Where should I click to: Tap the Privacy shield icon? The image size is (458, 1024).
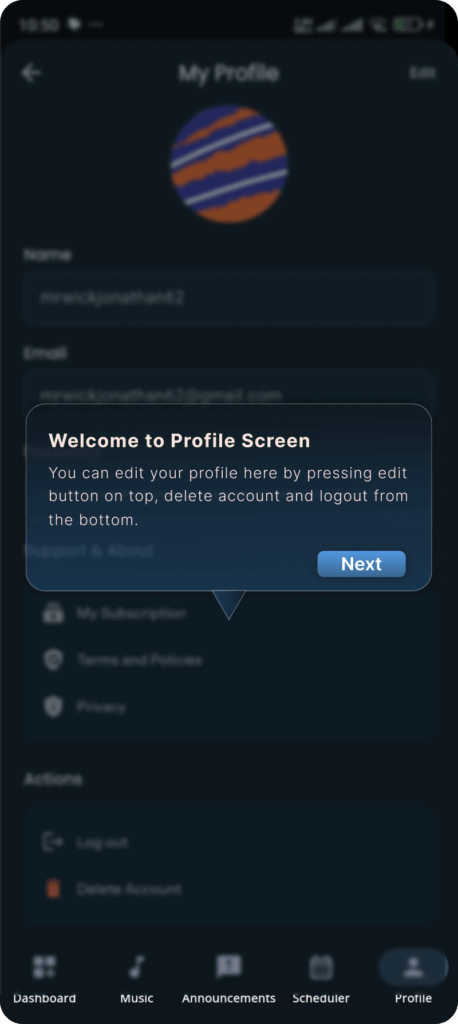click(54, 707)
